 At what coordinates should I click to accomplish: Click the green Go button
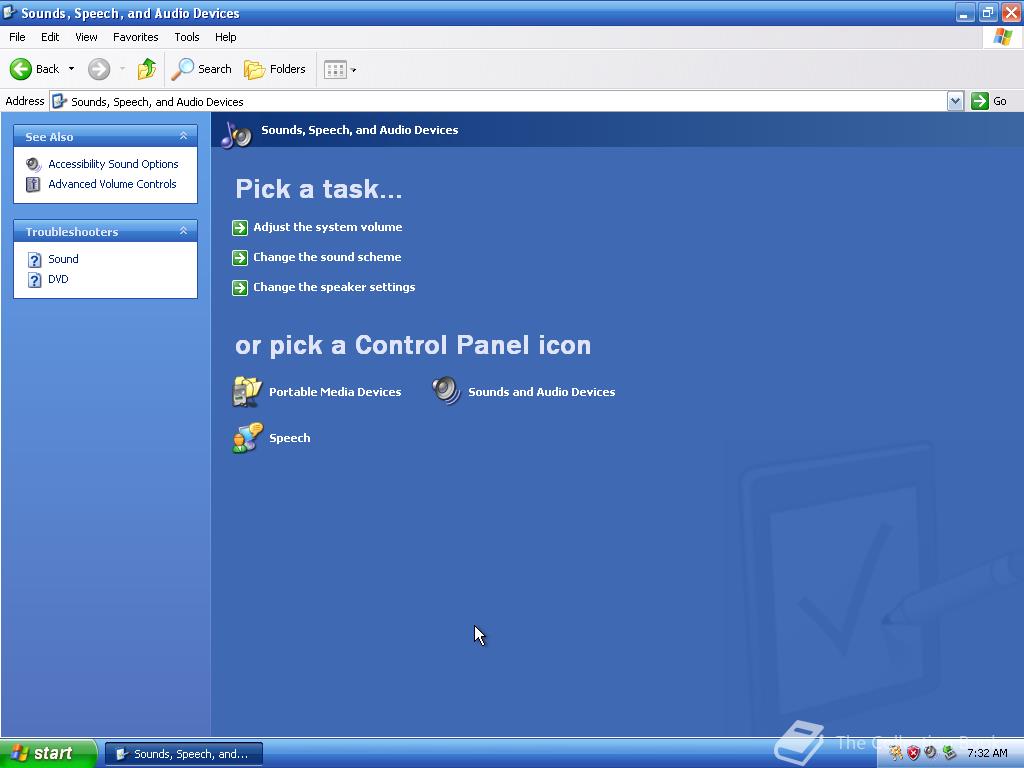tap(989, 101)
